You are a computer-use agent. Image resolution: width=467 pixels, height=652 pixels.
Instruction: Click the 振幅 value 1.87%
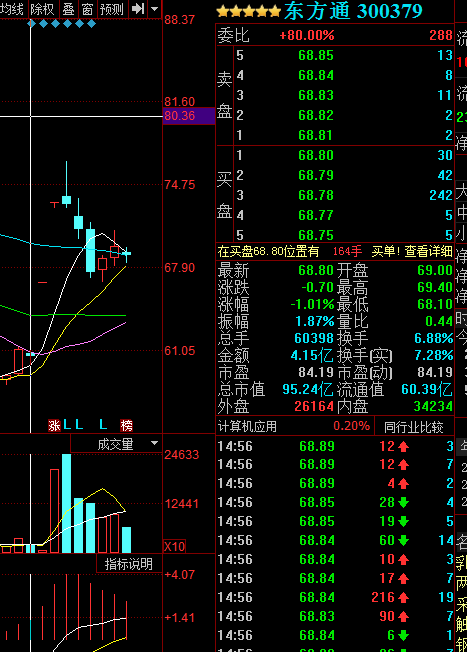point(315,321)
